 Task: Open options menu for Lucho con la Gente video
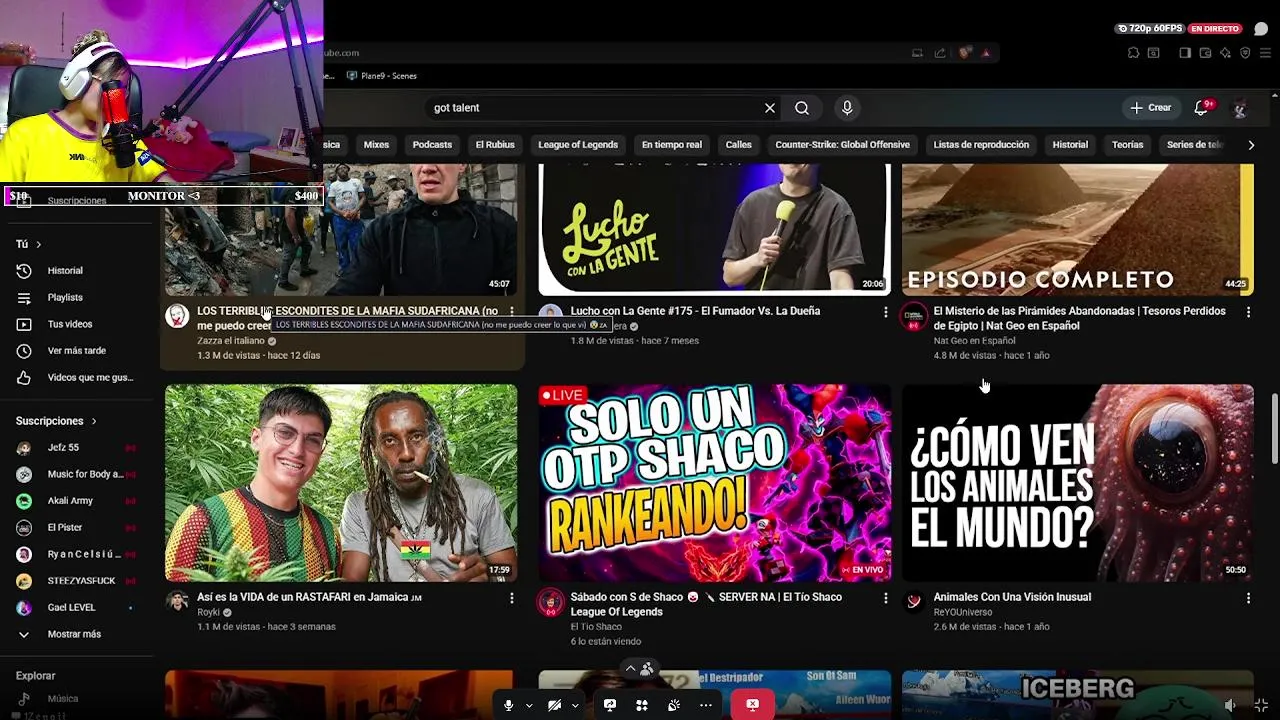pos(885,312)
